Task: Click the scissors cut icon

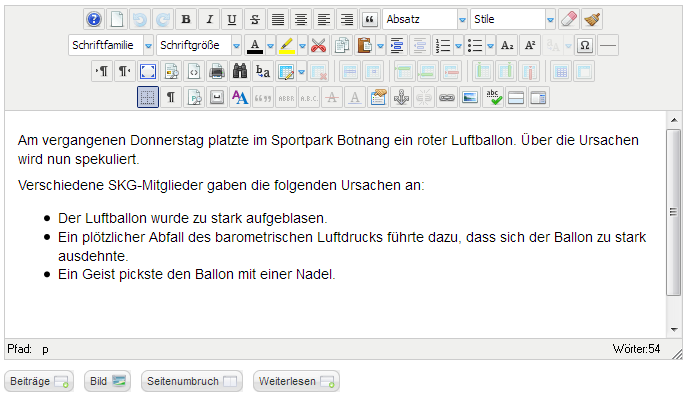Action: (319, 45)
